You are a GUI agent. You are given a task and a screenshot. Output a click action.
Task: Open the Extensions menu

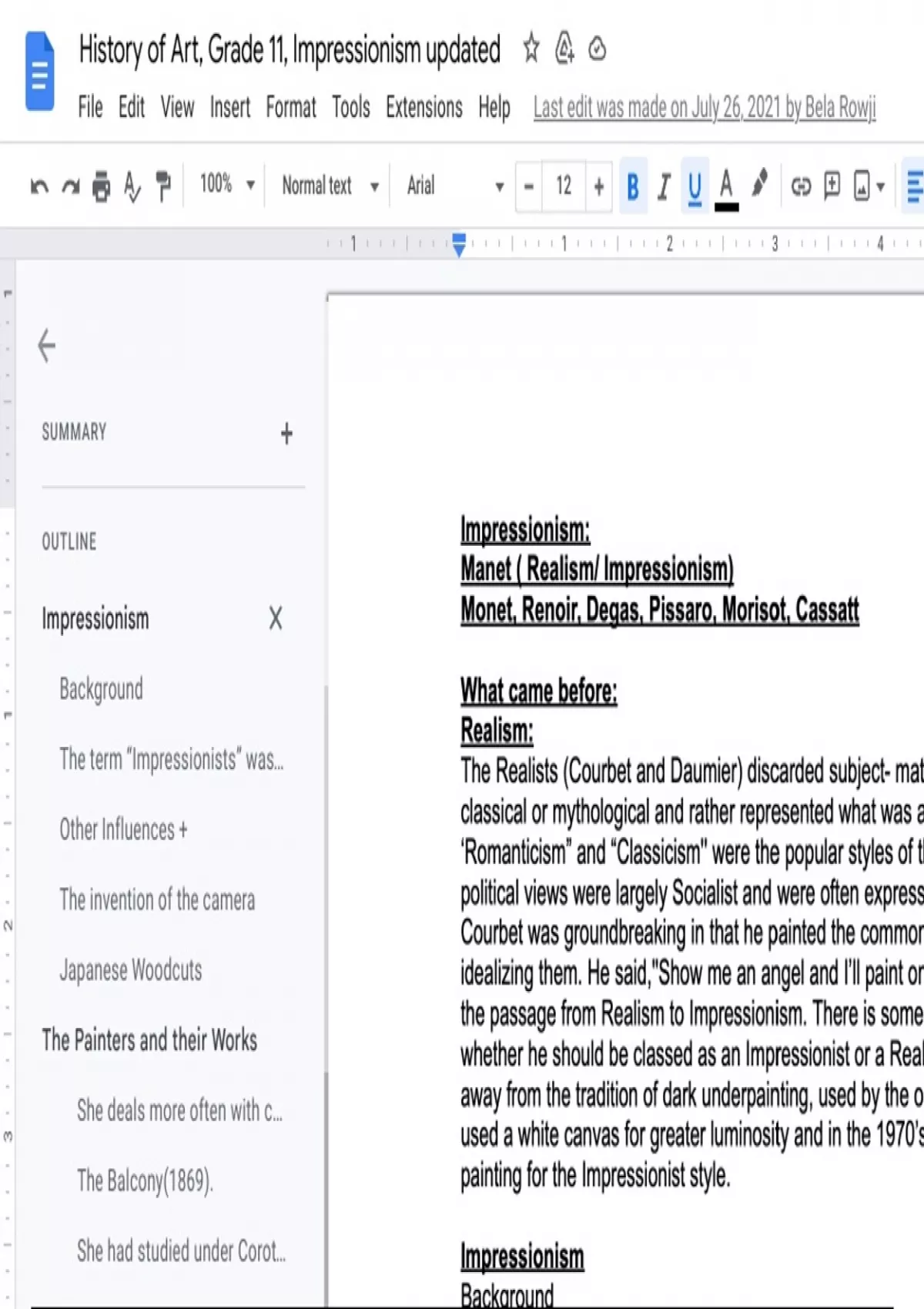423,107
